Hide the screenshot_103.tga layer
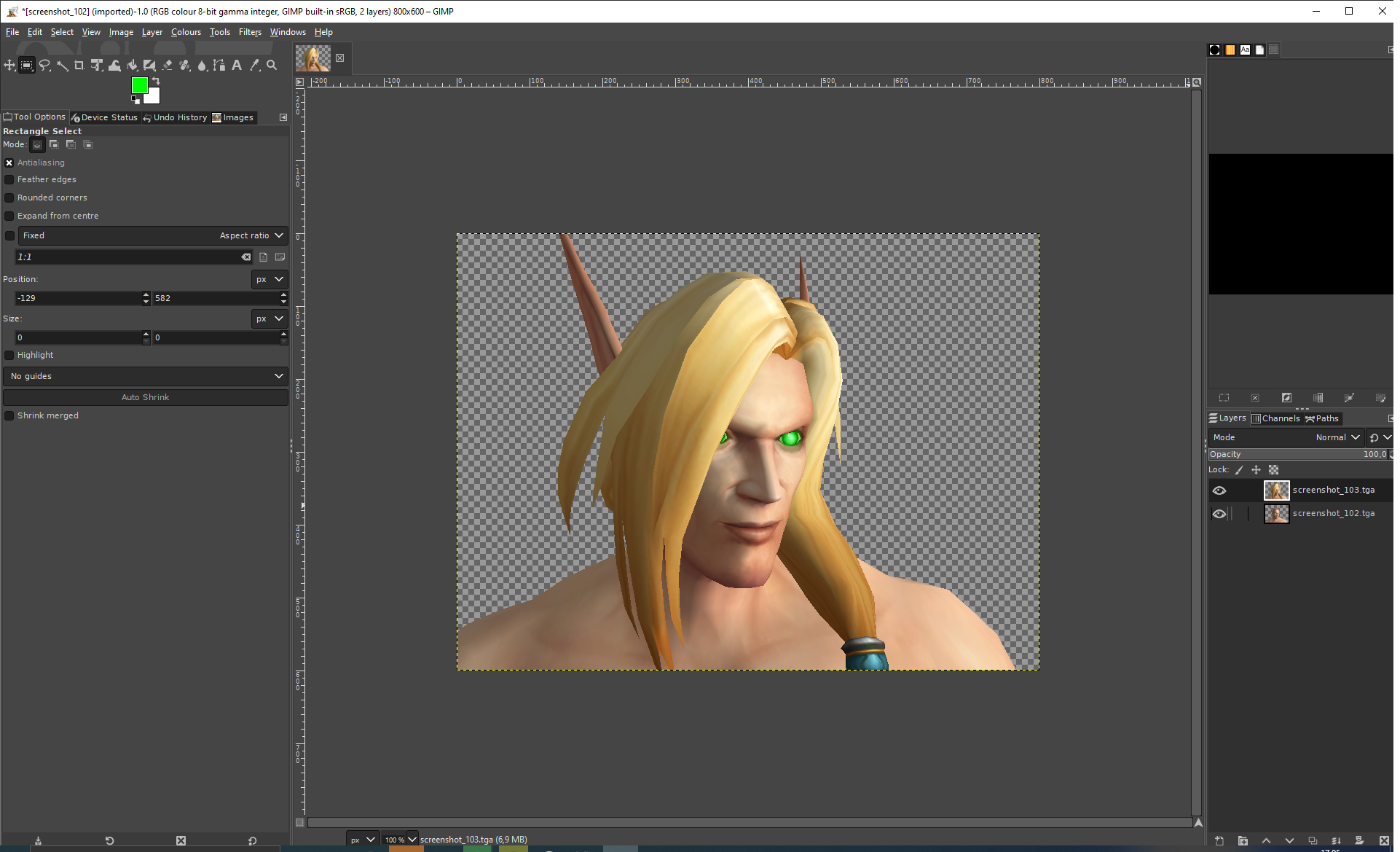1400x852 pixels. pos(1219,491)
